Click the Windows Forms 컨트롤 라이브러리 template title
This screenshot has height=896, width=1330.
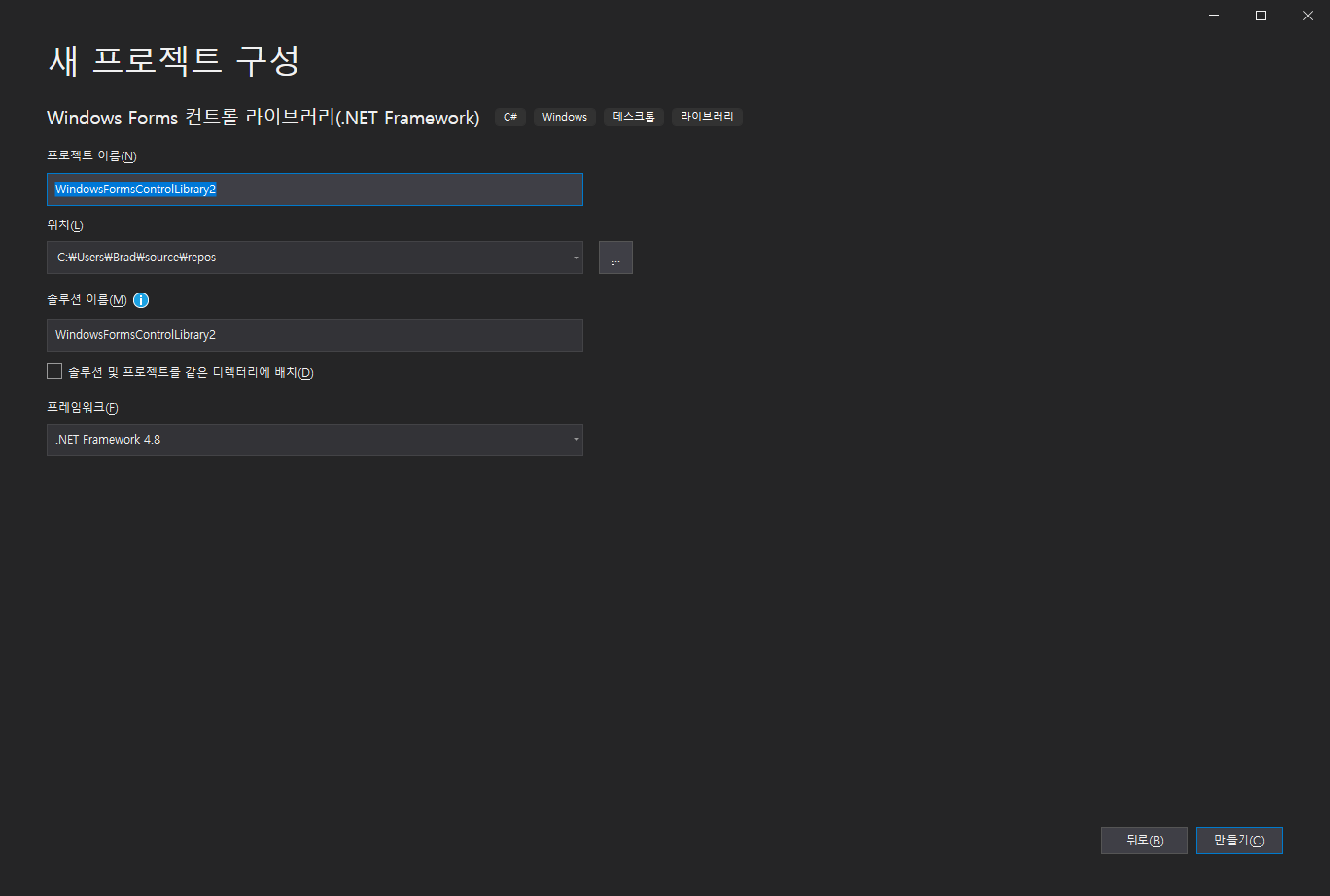(263, 118)
